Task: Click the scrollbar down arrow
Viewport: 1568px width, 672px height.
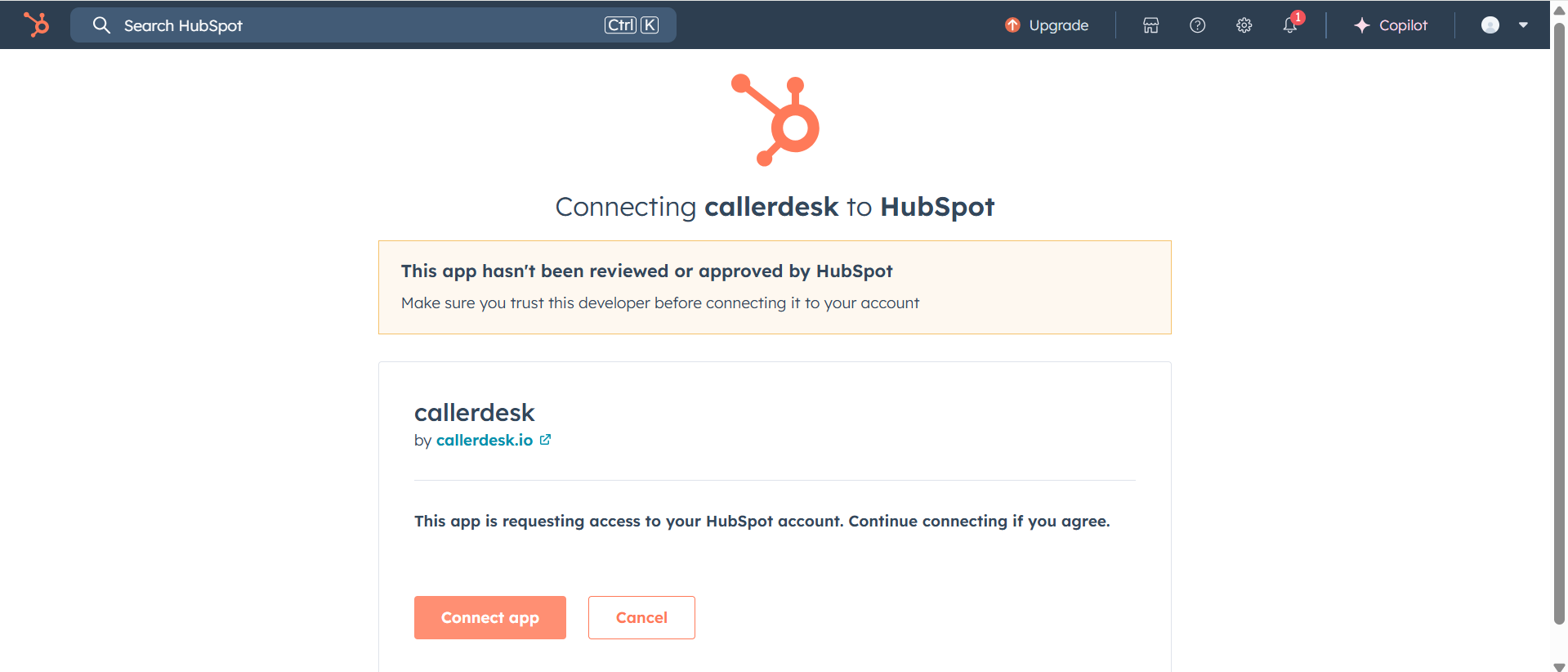Action: (1559, 666)
